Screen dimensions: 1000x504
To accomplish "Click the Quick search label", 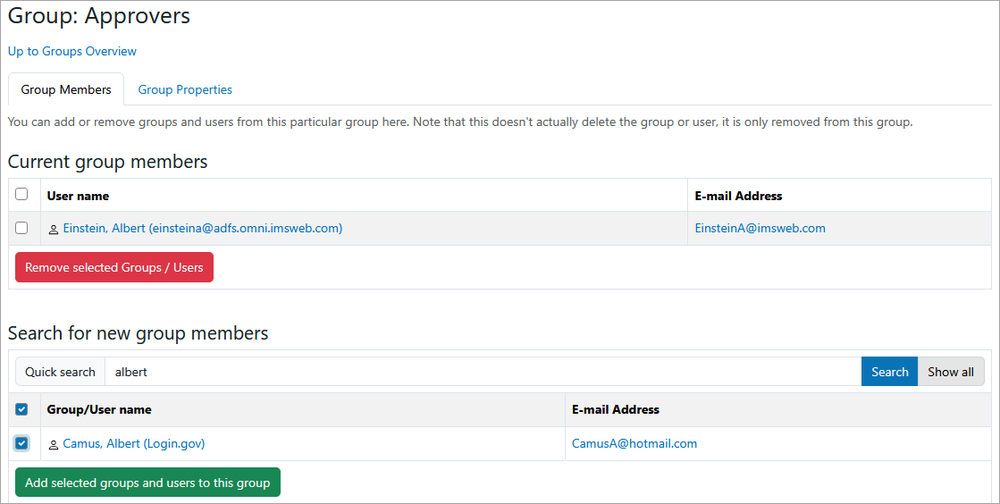I will tap(60, 372).
